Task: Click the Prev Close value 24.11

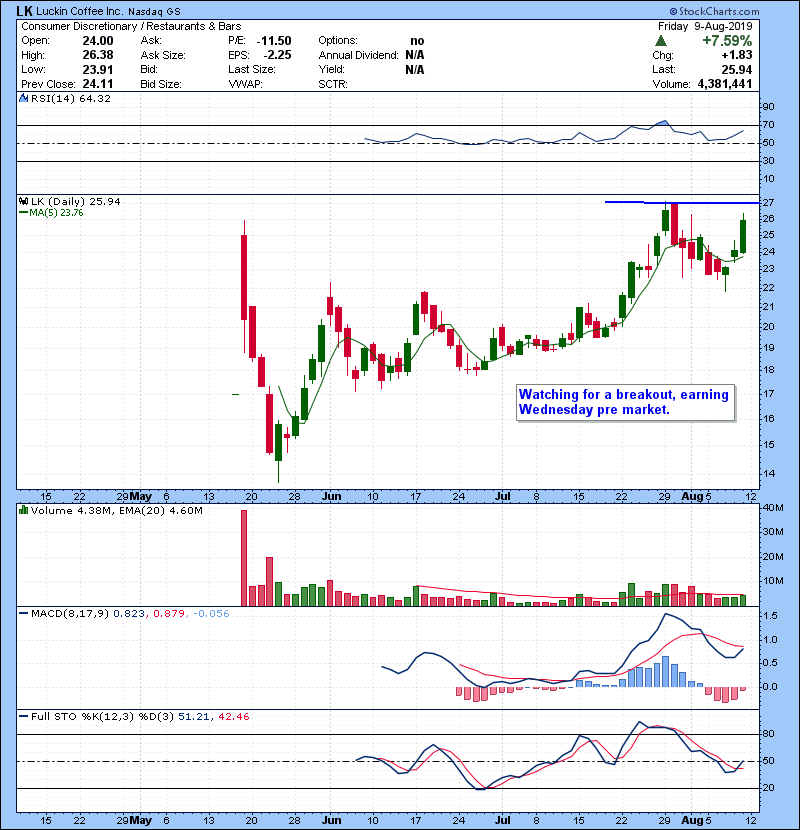Action: click(98, 84)
